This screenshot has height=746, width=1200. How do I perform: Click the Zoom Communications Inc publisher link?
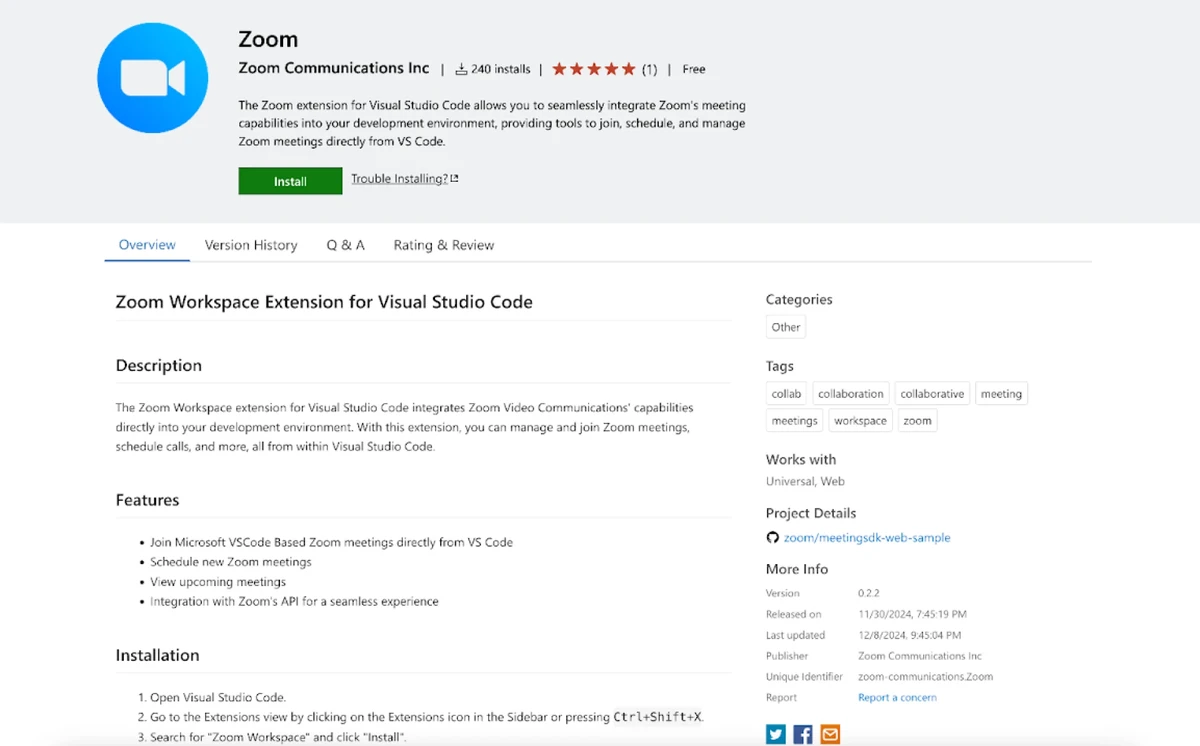334,68
